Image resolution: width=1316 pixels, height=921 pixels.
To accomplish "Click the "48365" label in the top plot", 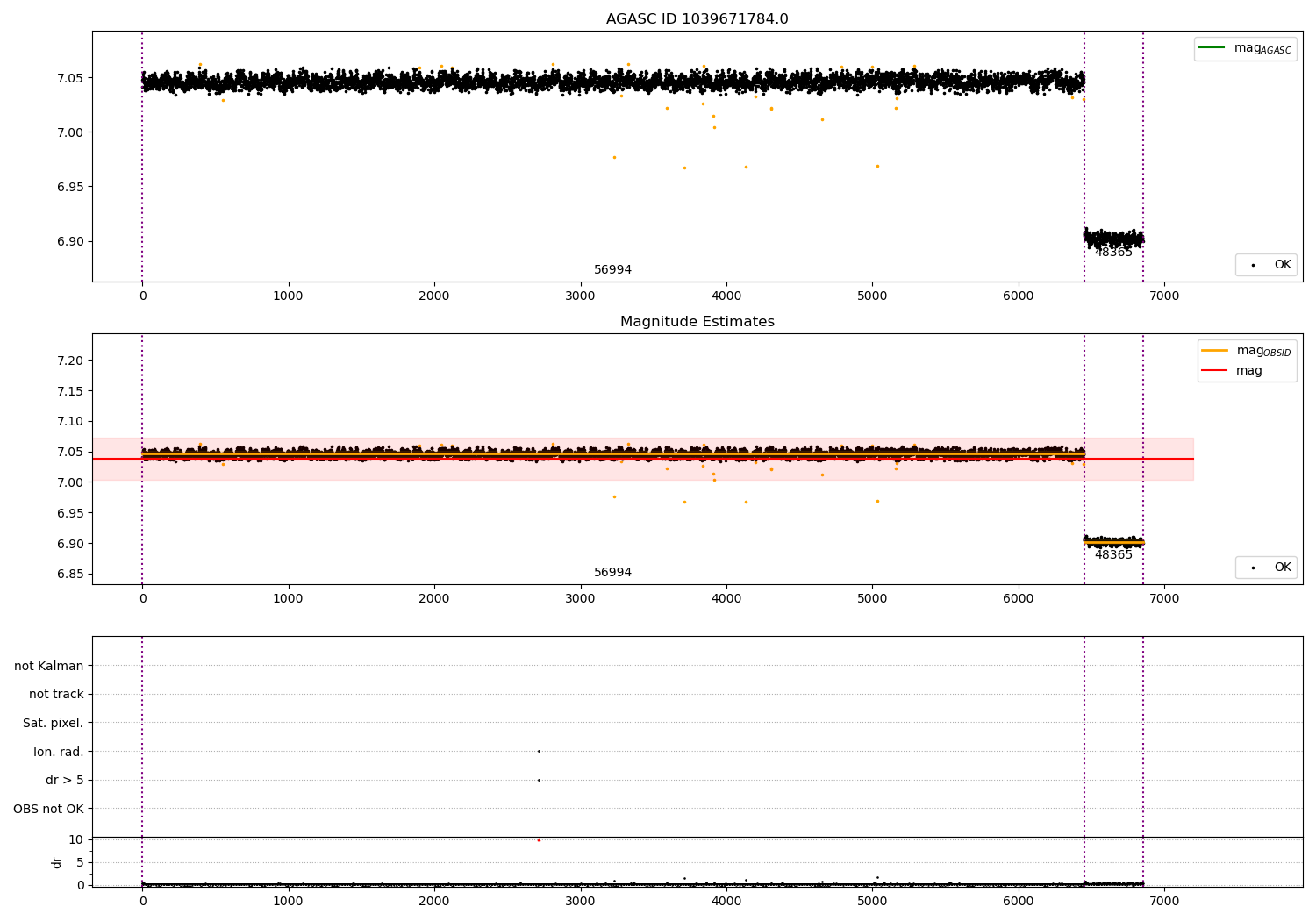I will click(1113, 253).
